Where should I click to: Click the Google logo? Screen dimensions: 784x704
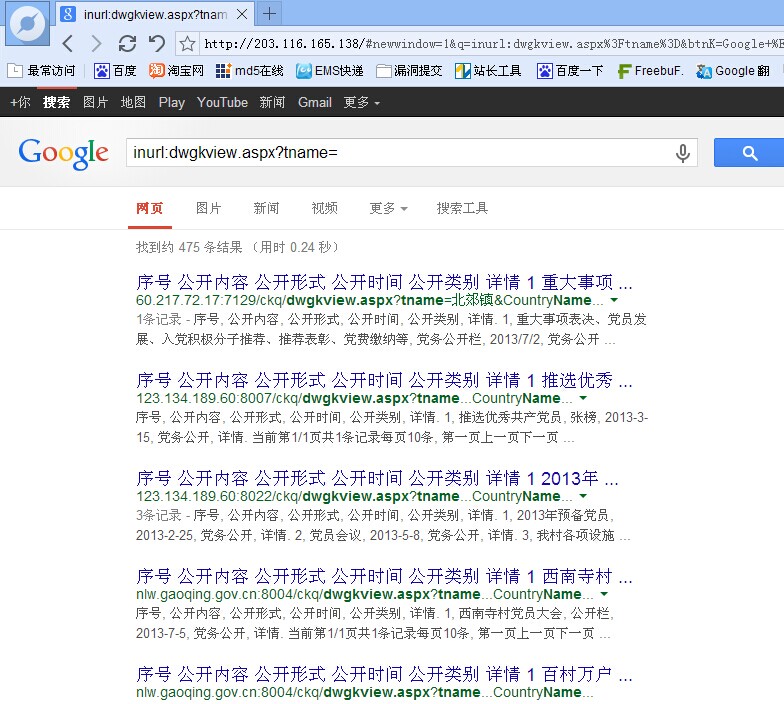coord(64,153)
